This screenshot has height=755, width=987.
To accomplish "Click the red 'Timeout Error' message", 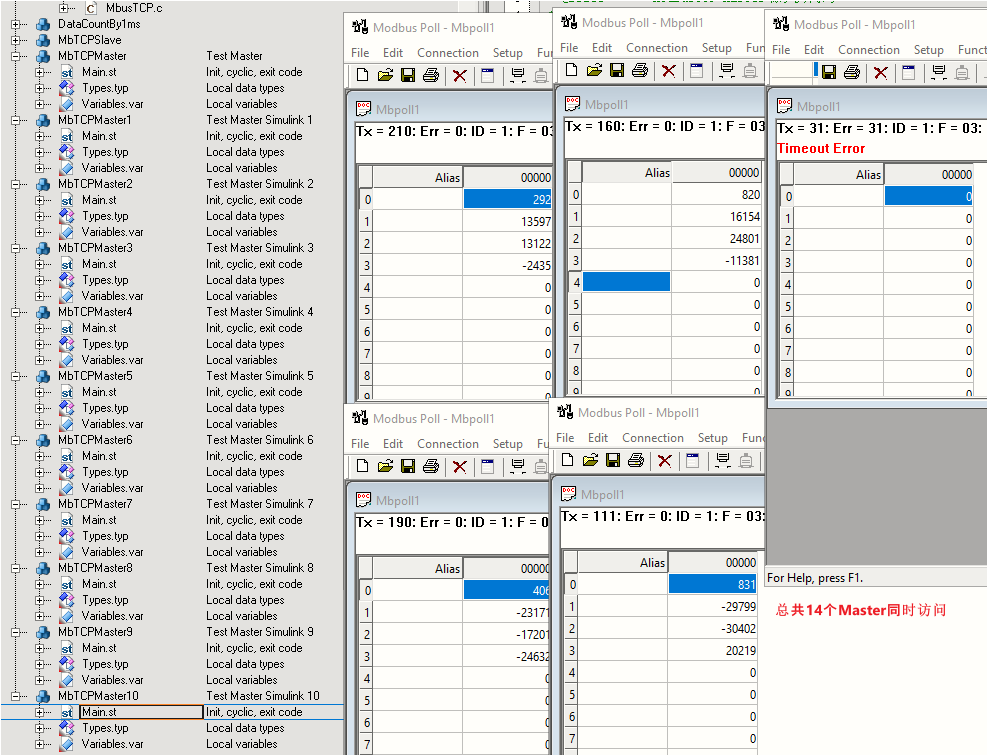I will coord(821,149).
